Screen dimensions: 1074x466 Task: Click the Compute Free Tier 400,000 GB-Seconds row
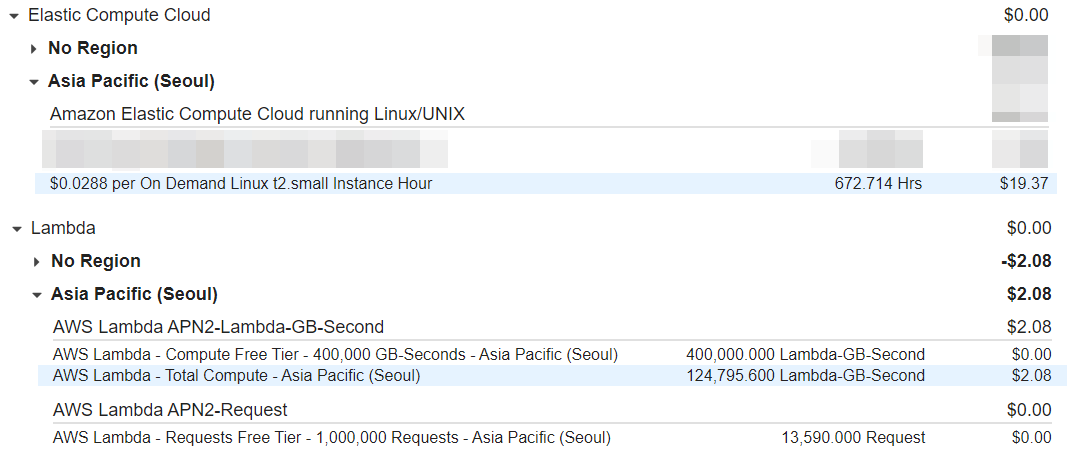[x=552, y=355]
